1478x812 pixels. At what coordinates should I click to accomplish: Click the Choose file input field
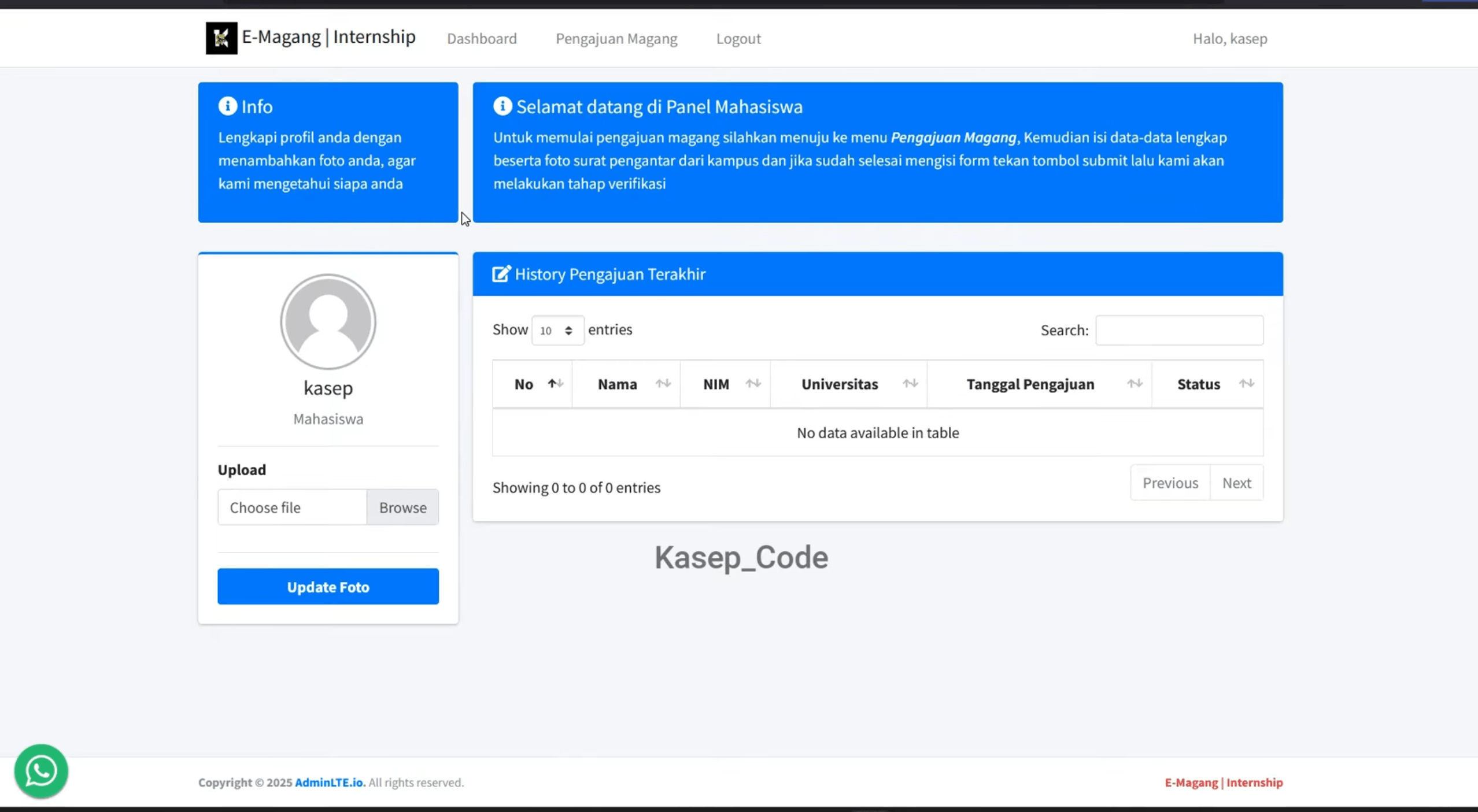(x=293, y=507)
